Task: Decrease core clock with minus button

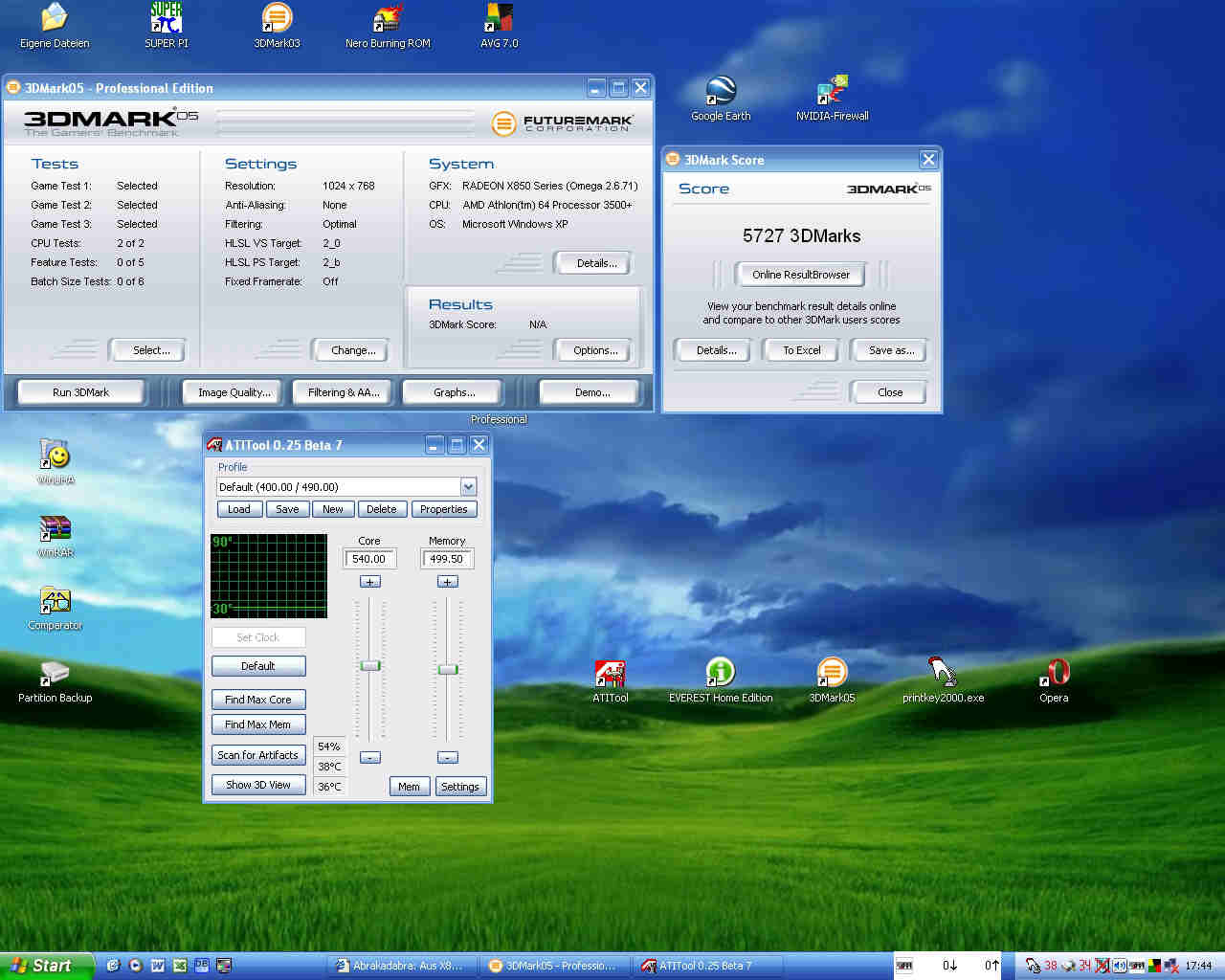Action: (370, 757)
